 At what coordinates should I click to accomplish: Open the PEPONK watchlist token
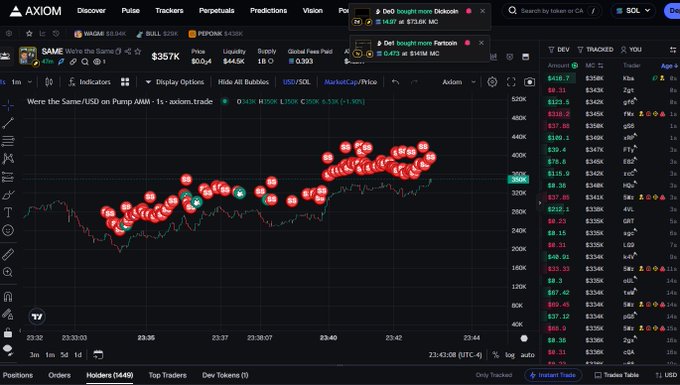click(216, 33)
